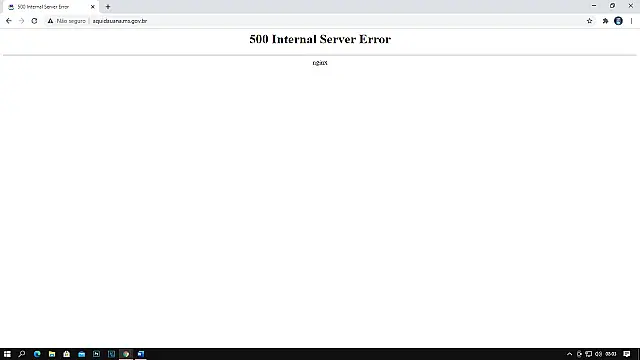Screen dimensions: 640x360
Task: Open the volume control tray icon
Action: (598, 354)
